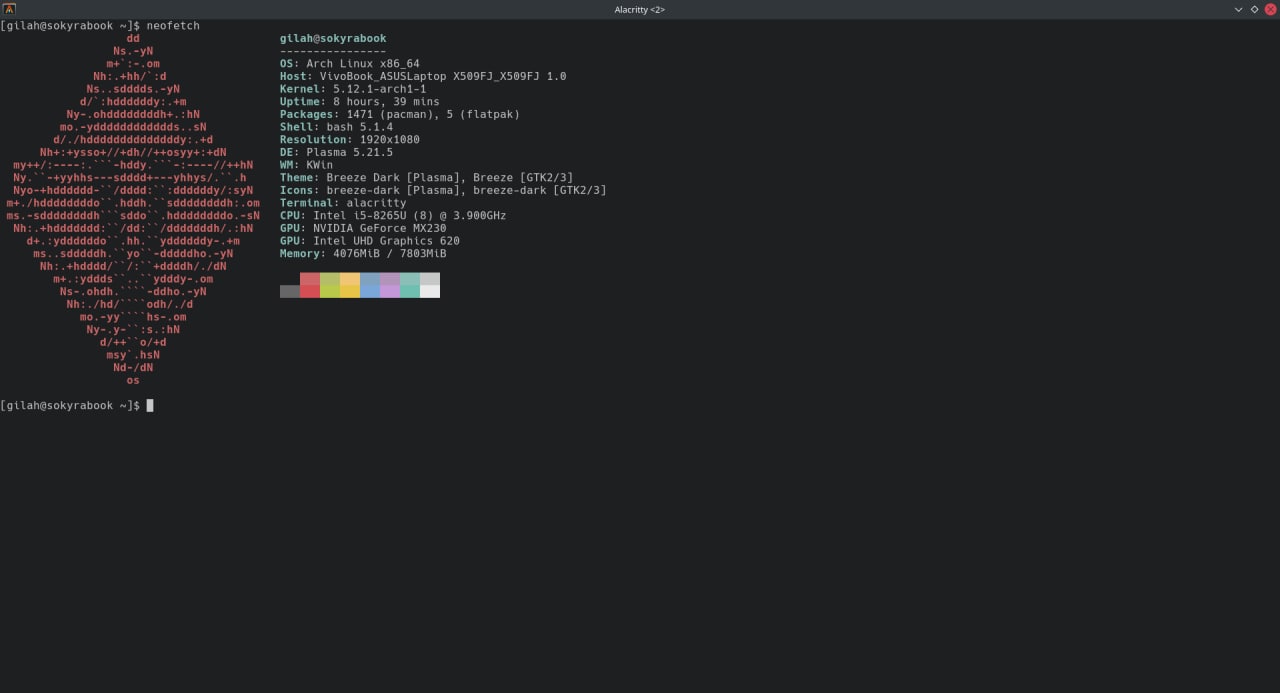This screenshot has width=1280, height=693.
Task: Click the "GPU: Intel UHD Graphics 620" line
Action: click(x=370, y=241)
